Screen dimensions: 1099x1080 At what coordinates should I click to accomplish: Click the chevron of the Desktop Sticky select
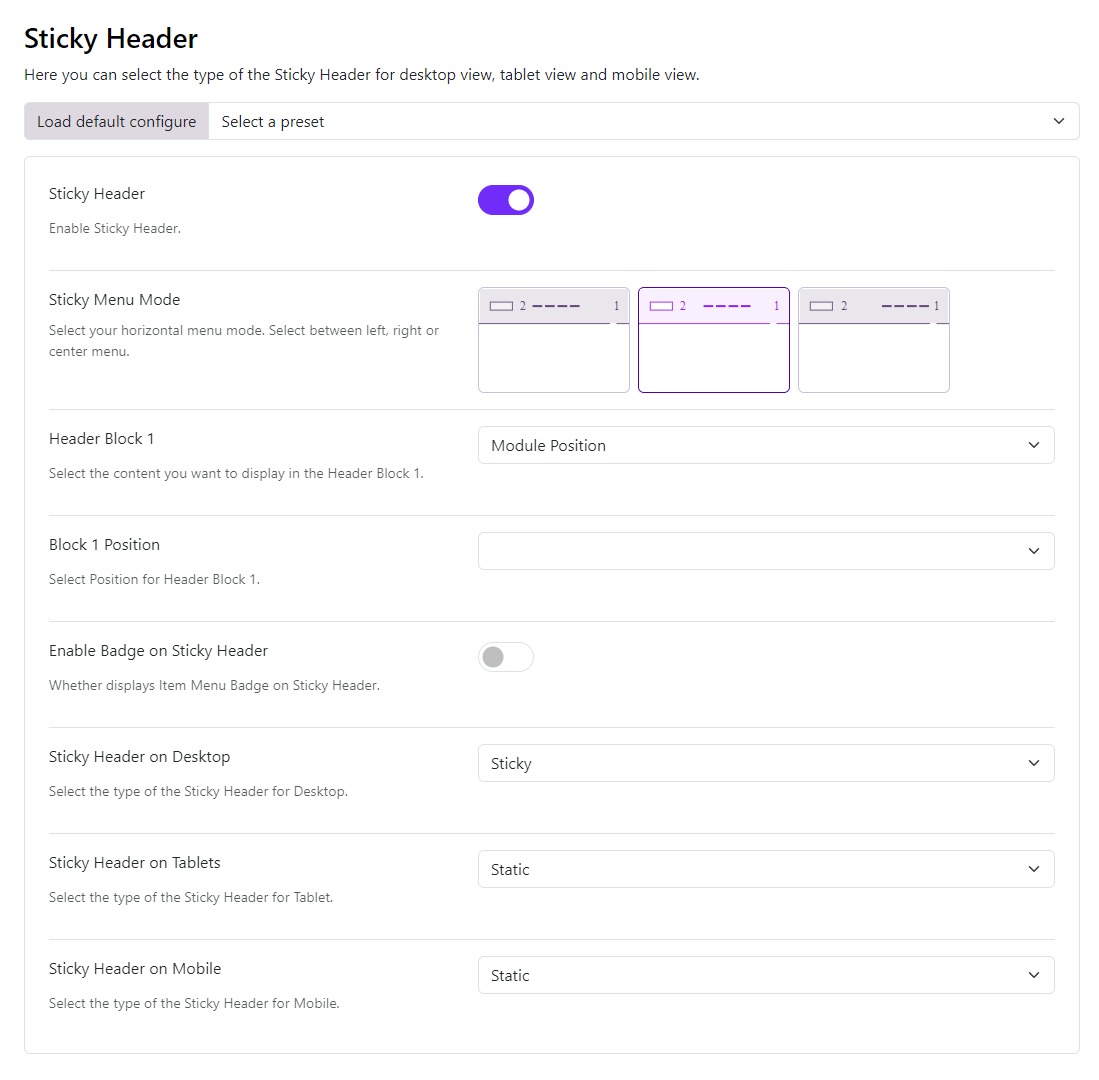pyautogui.click(x=1034, y=763)
